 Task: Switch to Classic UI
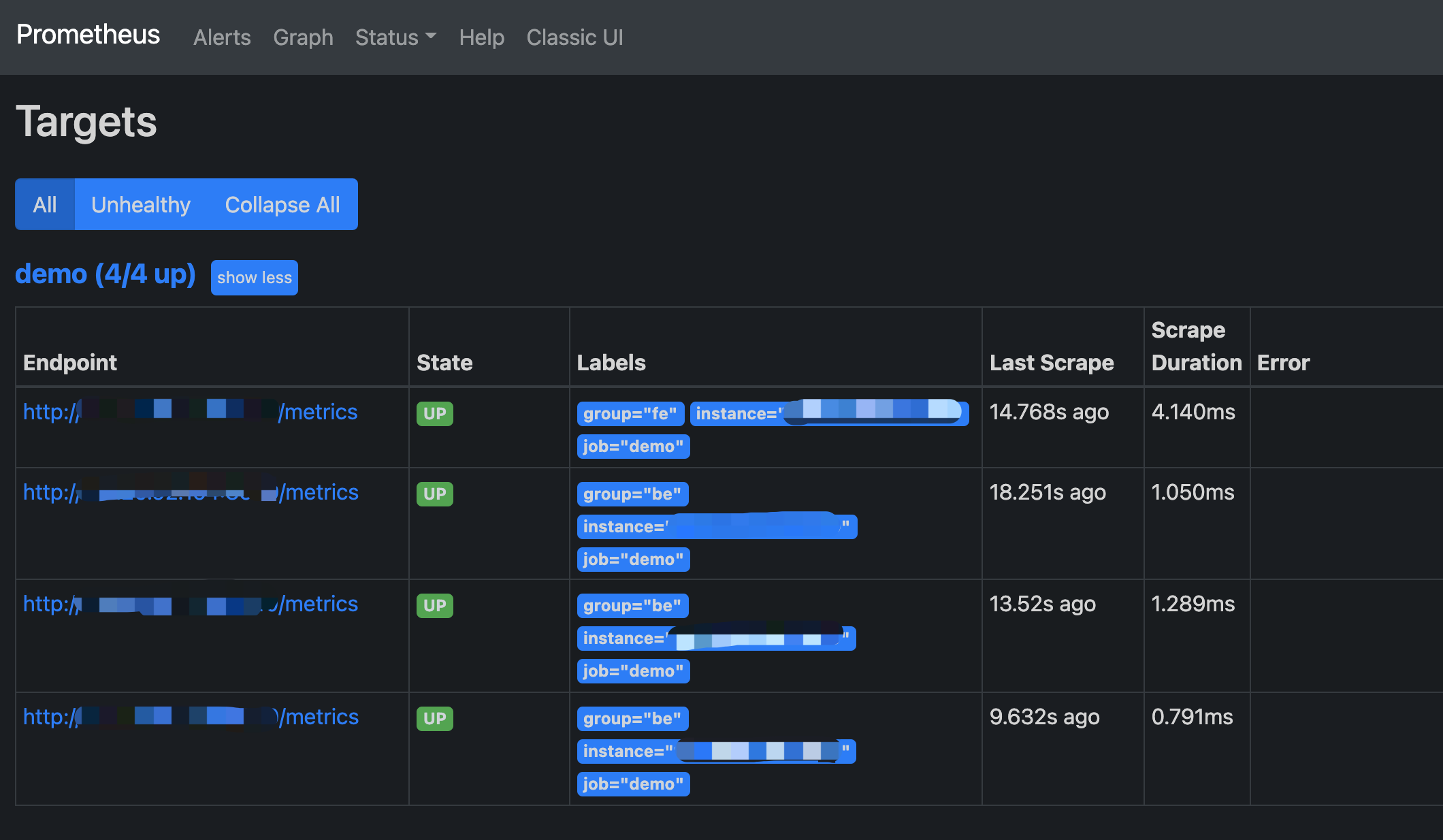coord(574,37)
